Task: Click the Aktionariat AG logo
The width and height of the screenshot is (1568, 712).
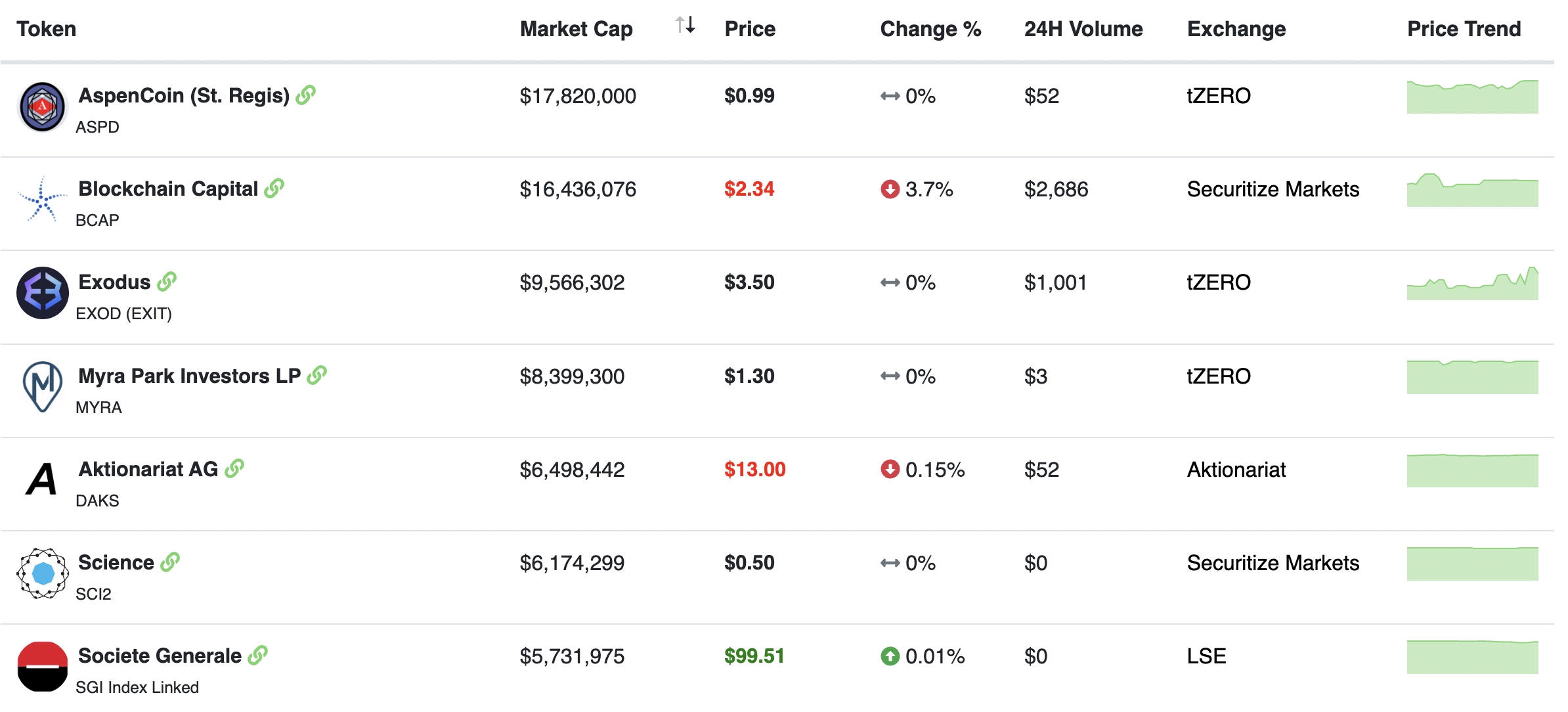Action: coord(41,479)
